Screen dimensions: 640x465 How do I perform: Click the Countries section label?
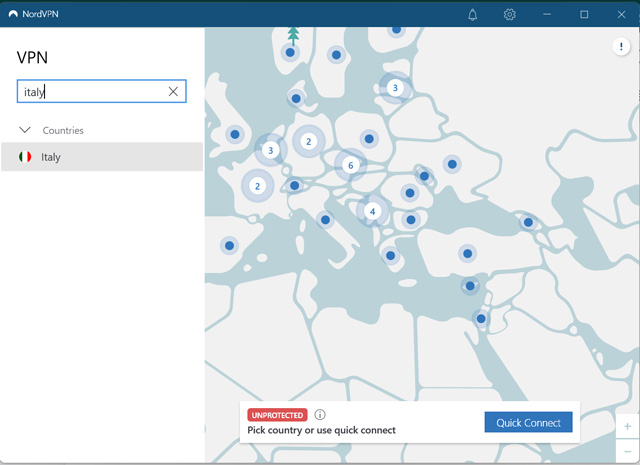point(63,130)
